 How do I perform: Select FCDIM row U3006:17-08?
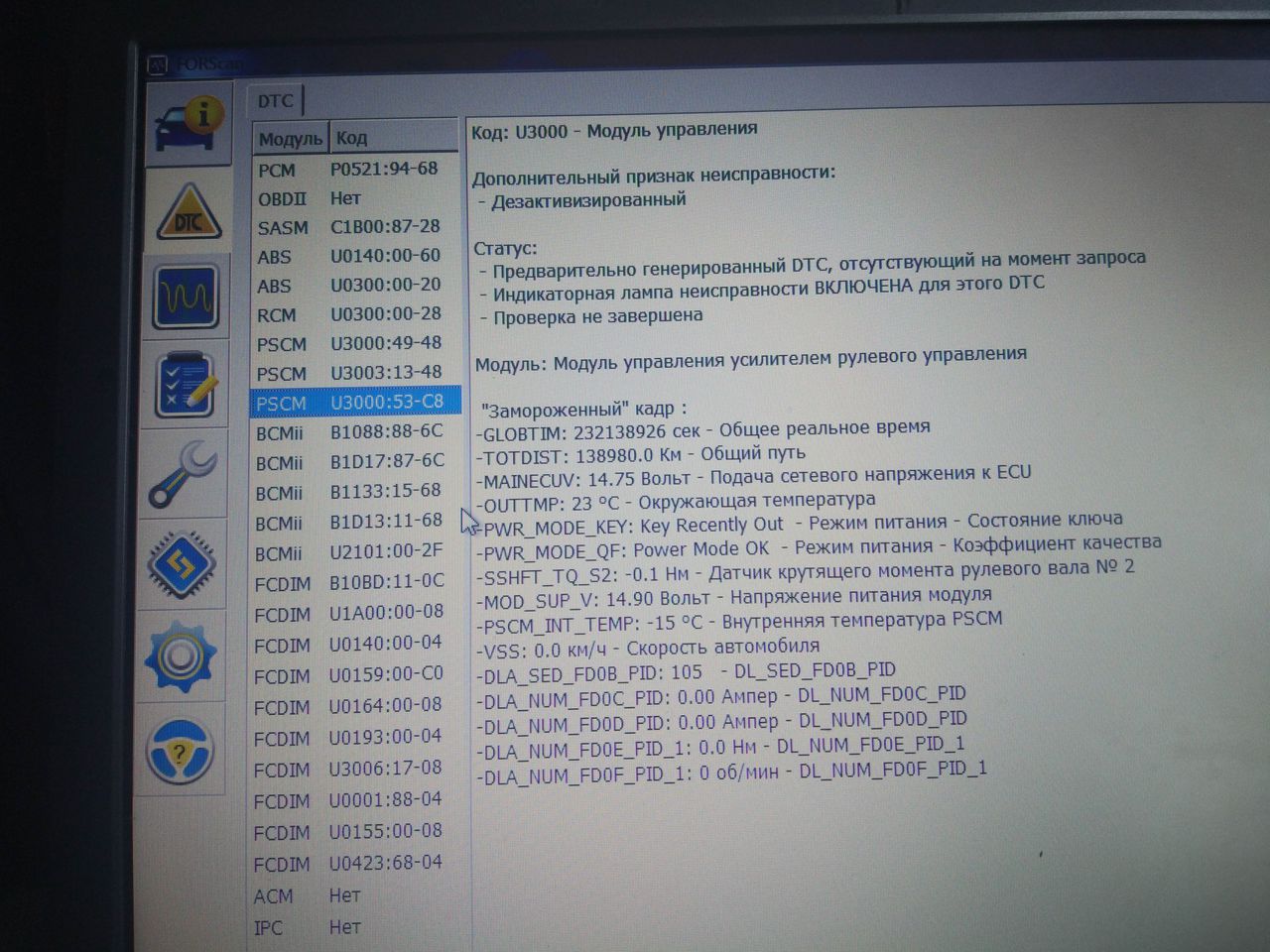tap(355, 770)
